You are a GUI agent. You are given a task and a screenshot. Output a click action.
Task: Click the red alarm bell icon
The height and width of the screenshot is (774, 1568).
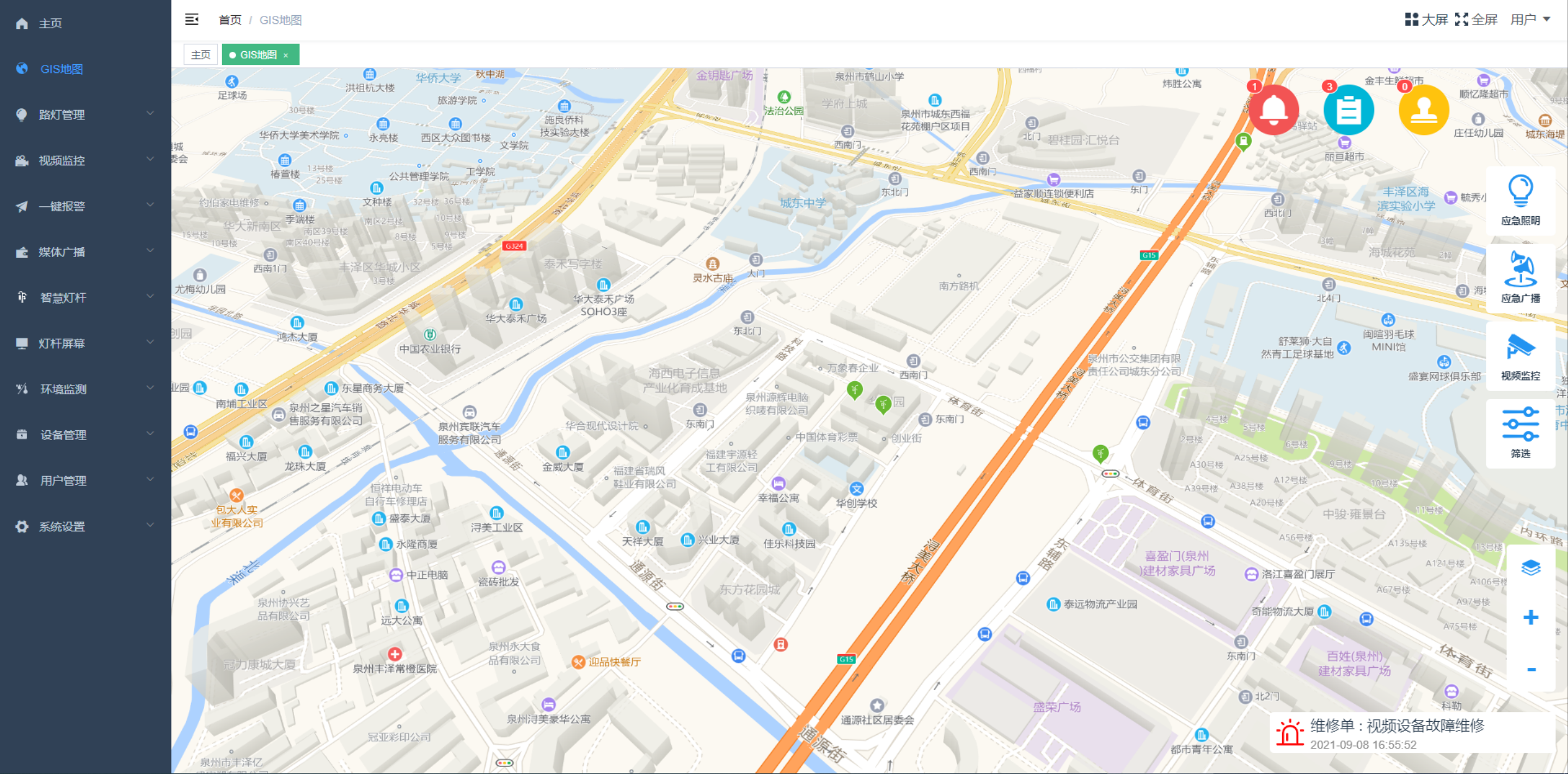(1273, 110)
